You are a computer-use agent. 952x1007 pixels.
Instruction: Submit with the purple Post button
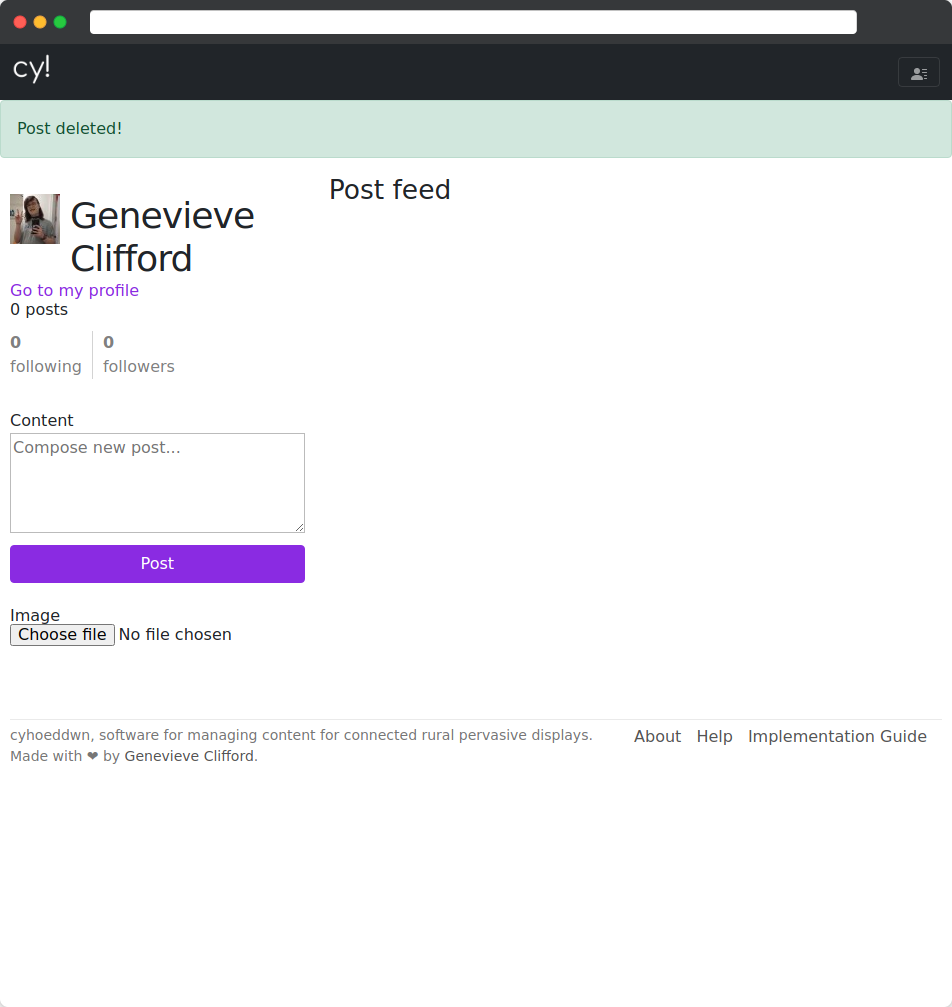(x=157, y=564)
